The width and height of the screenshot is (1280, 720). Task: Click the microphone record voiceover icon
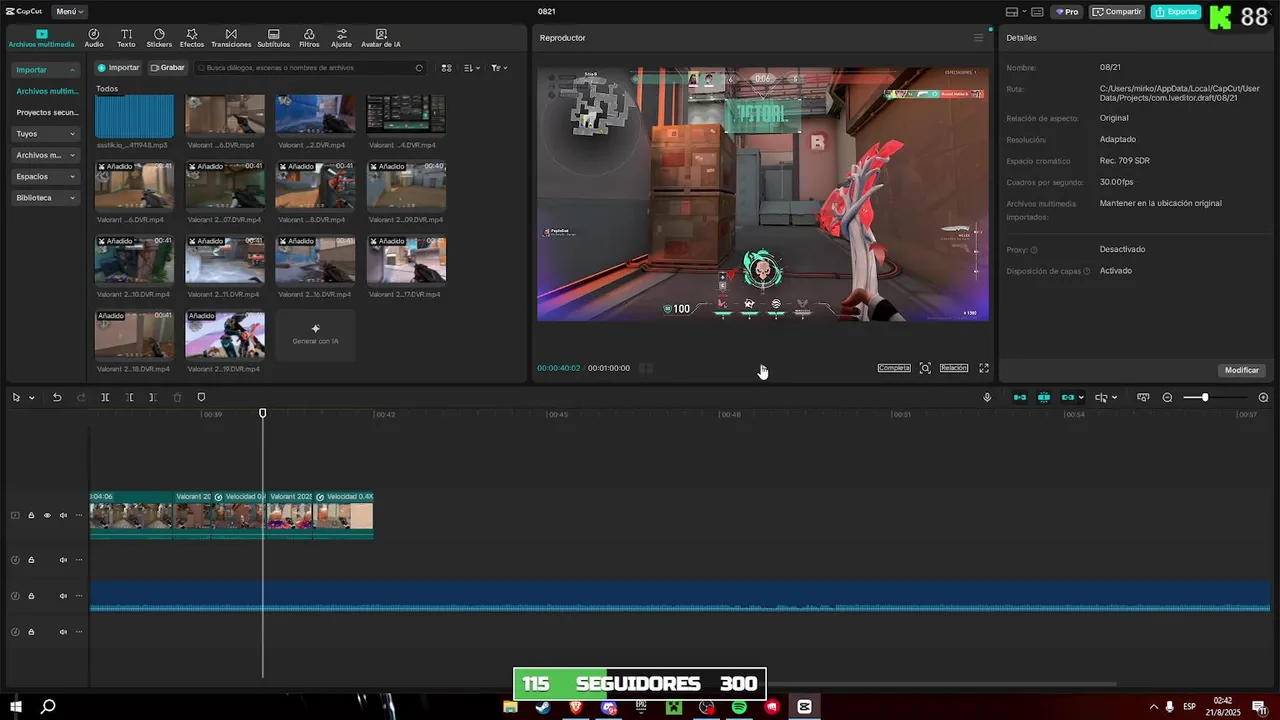click(x=987, y=398)
